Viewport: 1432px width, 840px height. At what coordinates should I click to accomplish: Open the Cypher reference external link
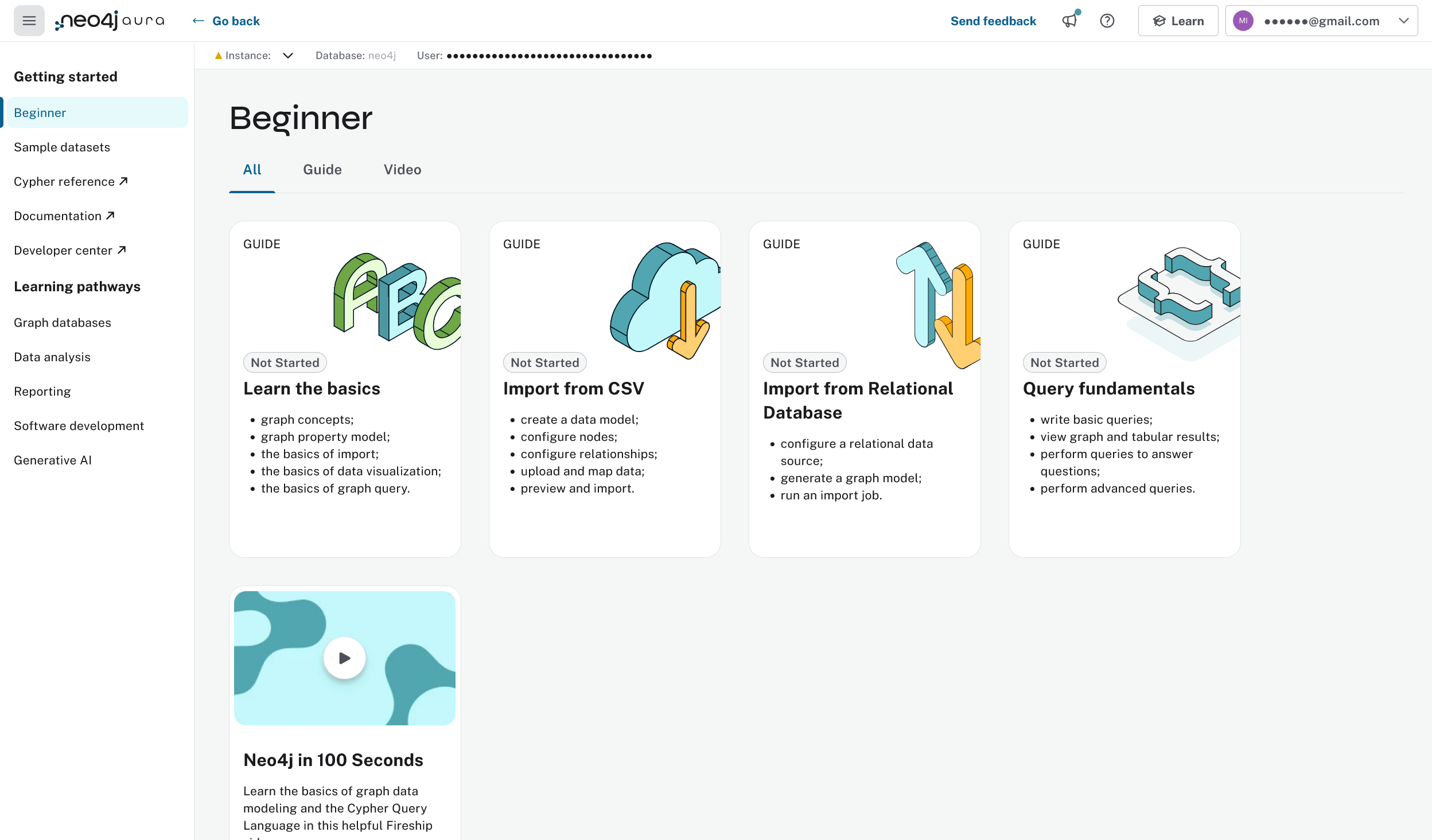71,182
